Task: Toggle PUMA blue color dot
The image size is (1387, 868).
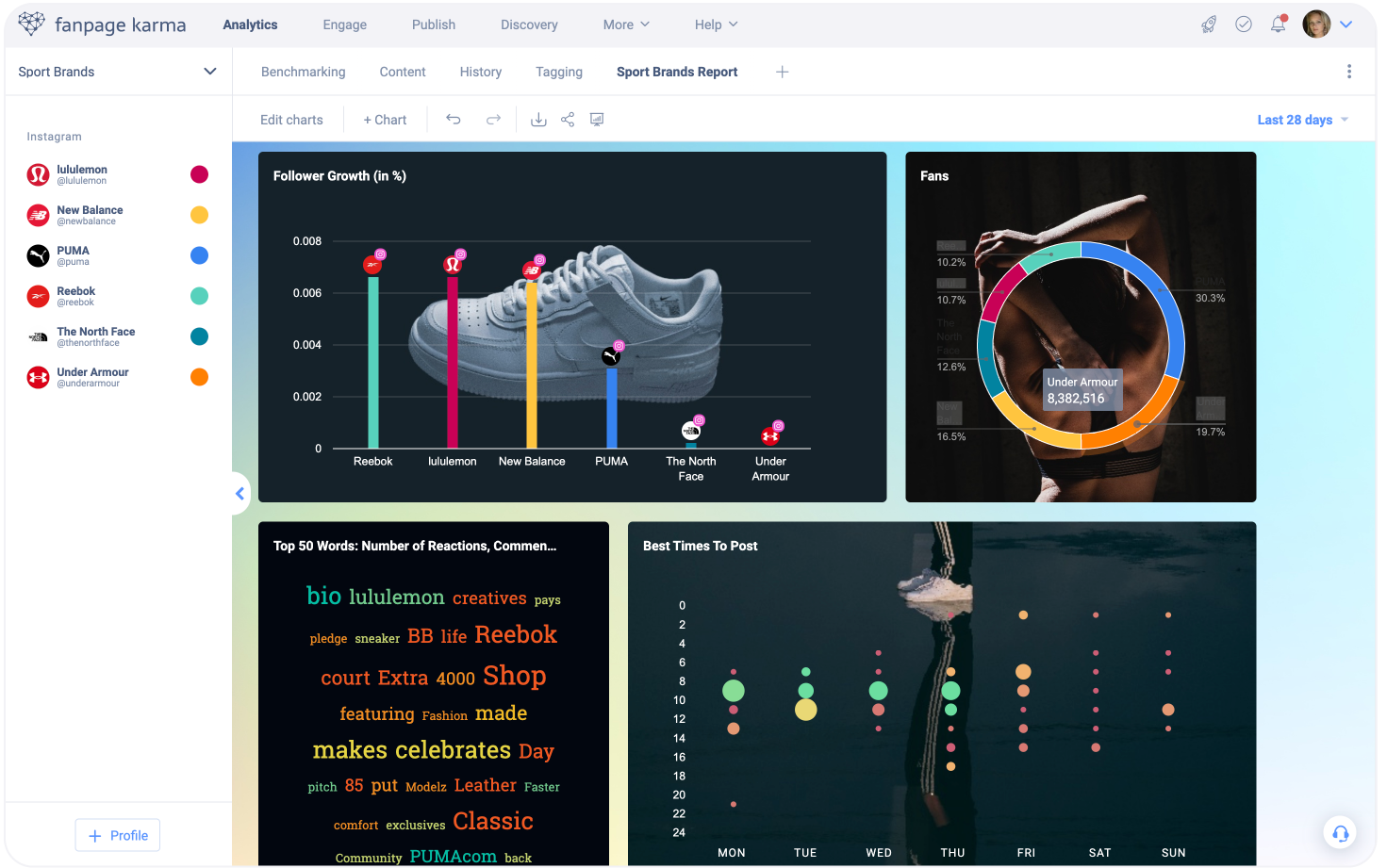Action: pyautogui.click(x=199, y=255)
